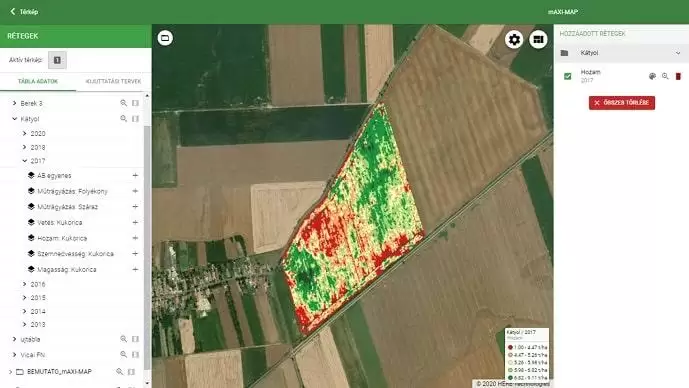Add Magasság: Kukorica layer to map
689x388 pixels.
[x=135, y=269]
